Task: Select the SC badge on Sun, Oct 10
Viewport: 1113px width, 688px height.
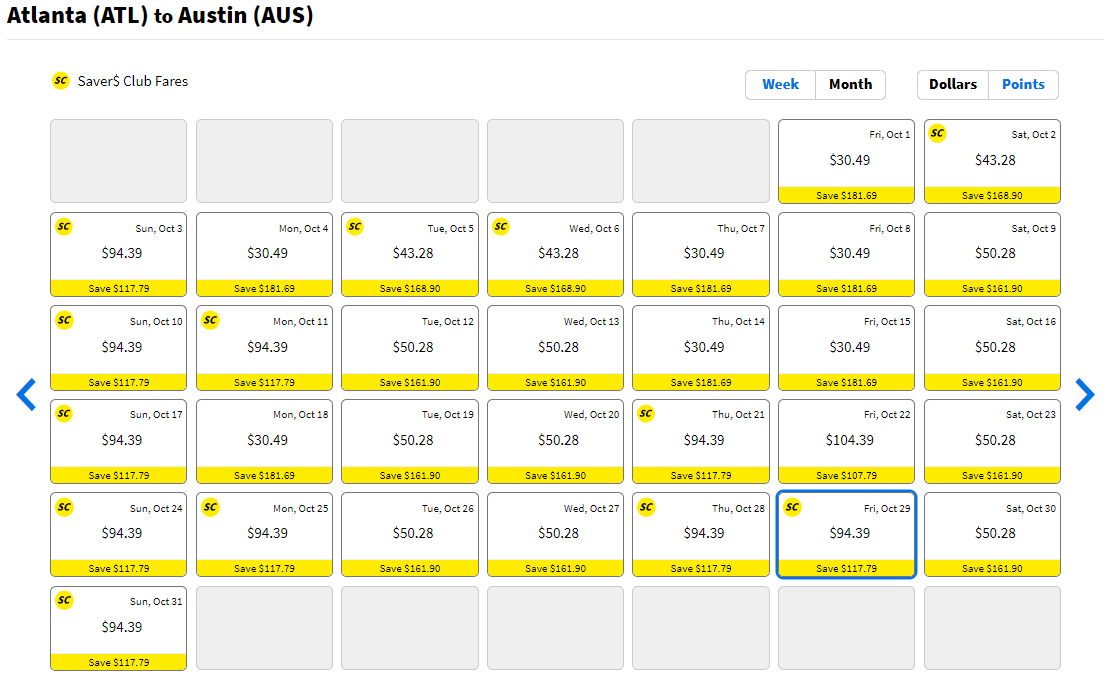Action: [x=63, y=320]
